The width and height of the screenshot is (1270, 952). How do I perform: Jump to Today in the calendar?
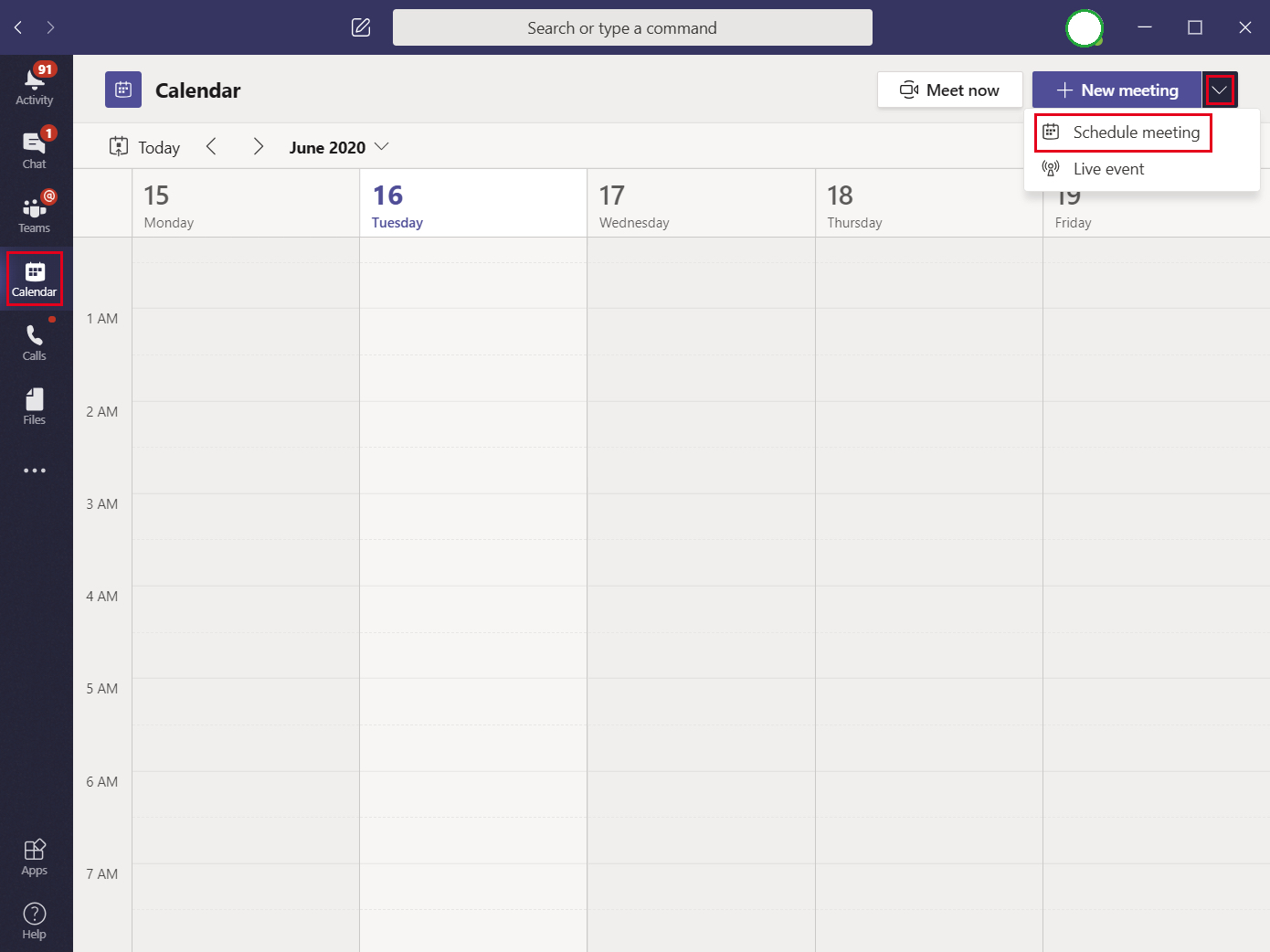click(x=144, y=147)
